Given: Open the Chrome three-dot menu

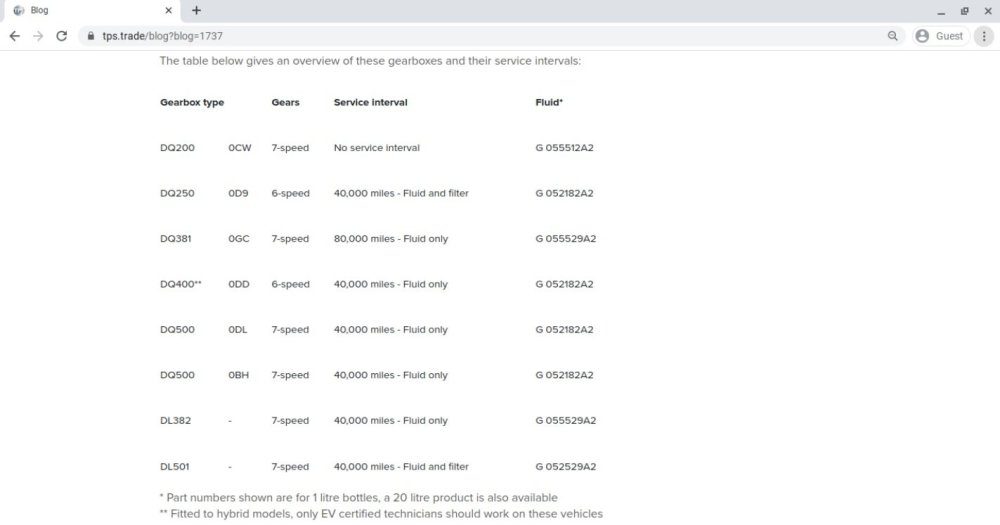Looking at the screenshot, I should point(984,36).
